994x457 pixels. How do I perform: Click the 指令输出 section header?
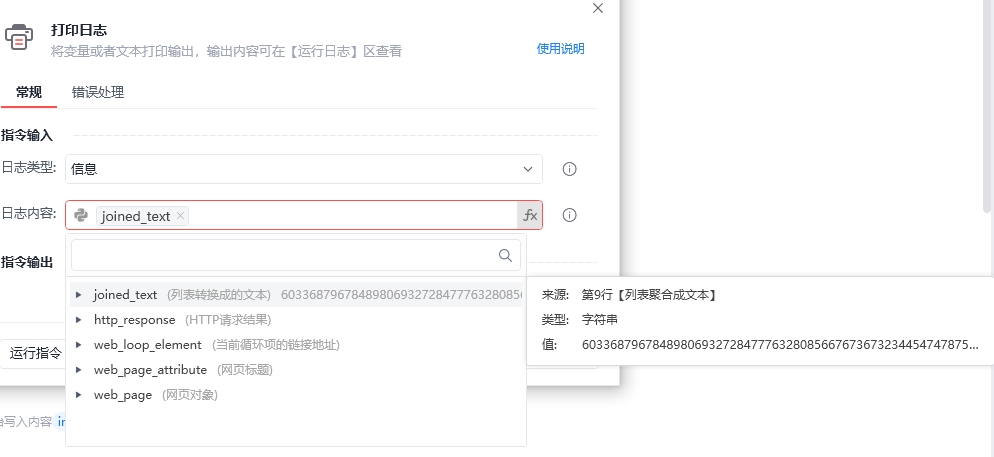[27, 262]
